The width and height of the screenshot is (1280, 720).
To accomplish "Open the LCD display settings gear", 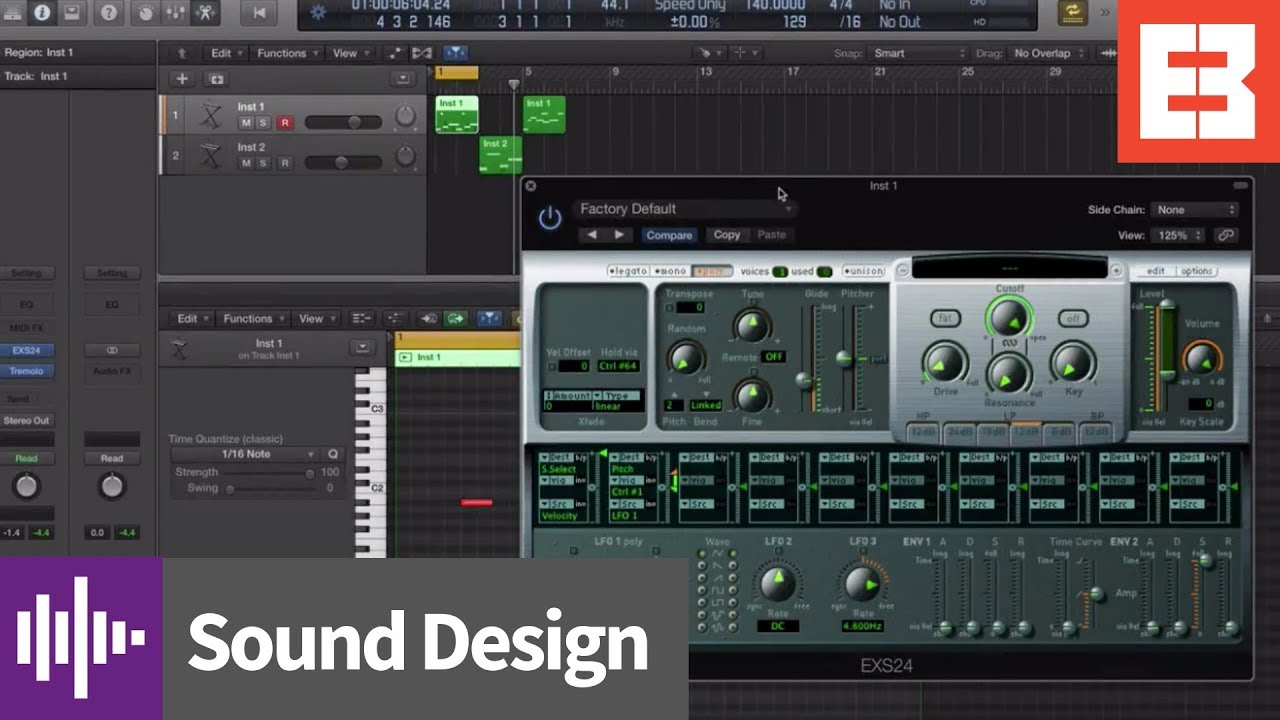I will tap(319, 13).
